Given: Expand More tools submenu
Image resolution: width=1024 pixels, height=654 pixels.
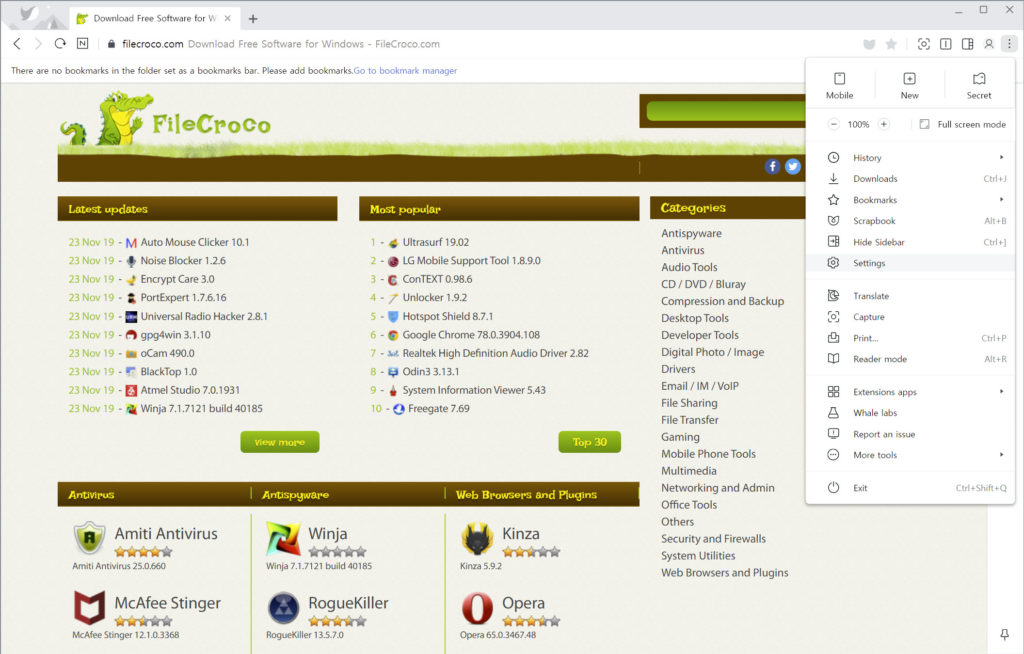Looking at the screenshot, I should click(x=910, y=455).
